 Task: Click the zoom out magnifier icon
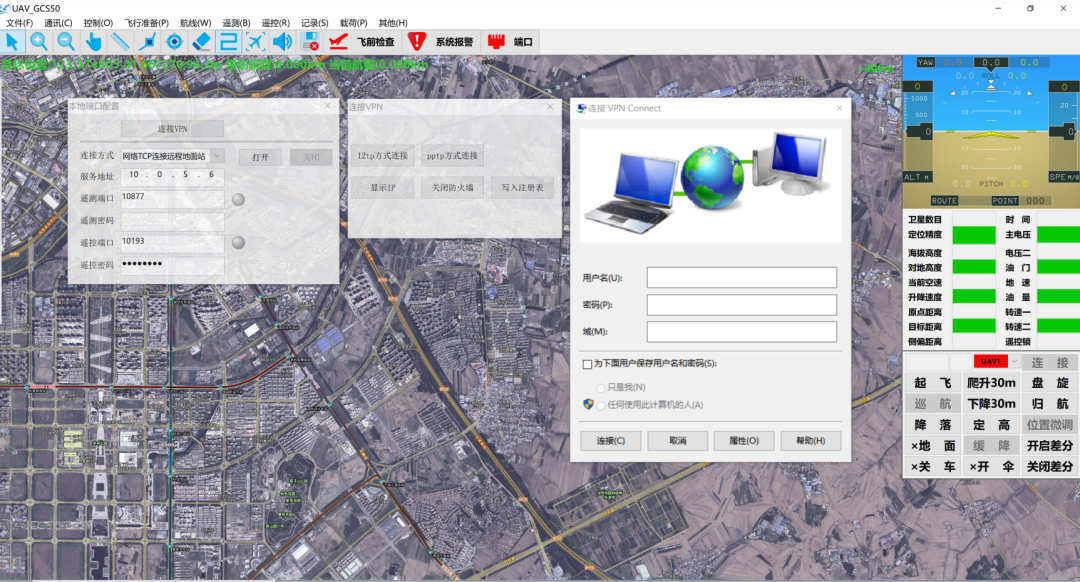pyautogui.click(x=66, y=41)
